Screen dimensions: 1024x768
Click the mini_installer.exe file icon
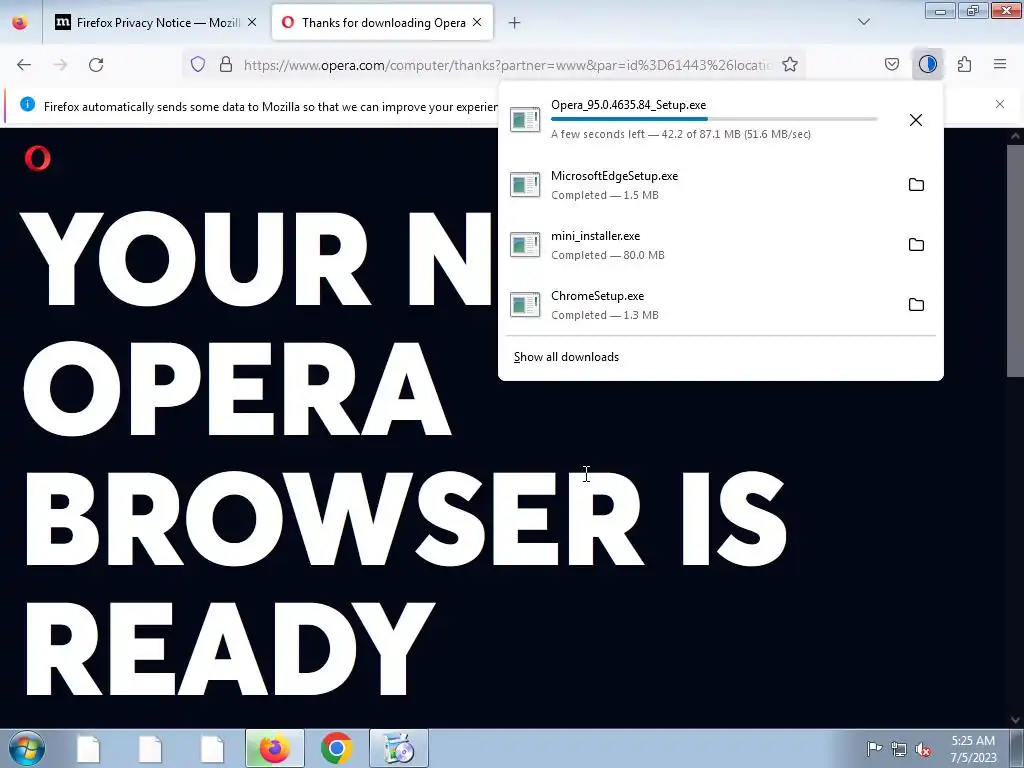(x=525, y=245)
